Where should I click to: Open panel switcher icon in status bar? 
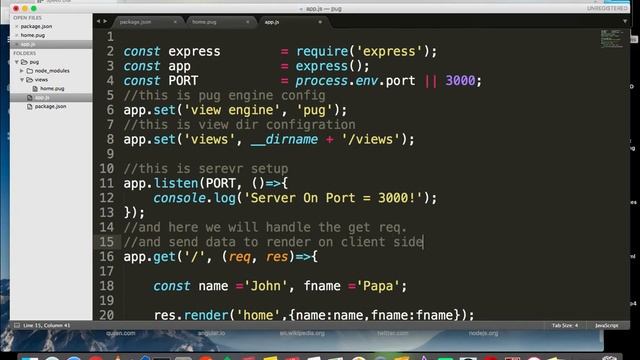point(17,325)
